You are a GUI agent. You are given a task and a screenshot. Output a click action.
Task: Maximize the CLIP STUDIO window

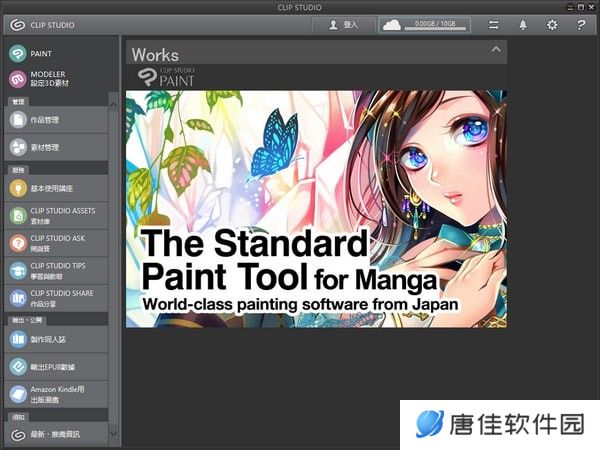(x=580, y=7)
